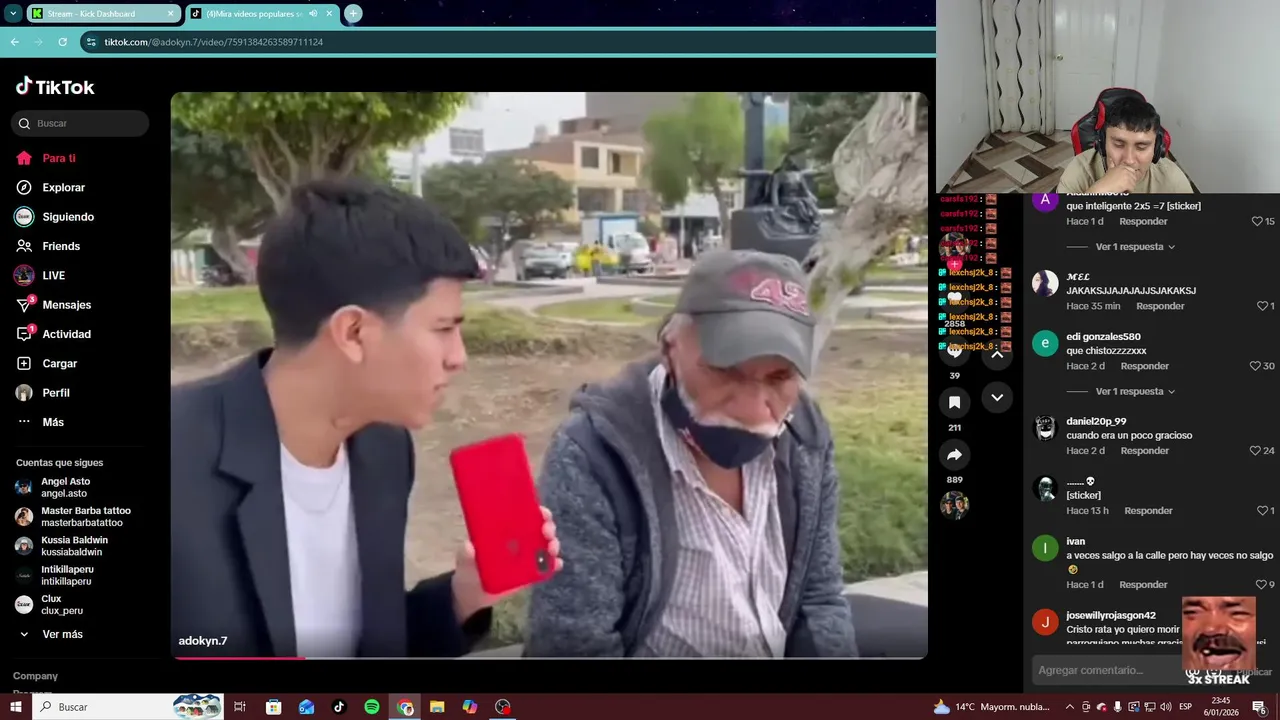The width and height of the screenshot is (1280, 720).
Task: Click the share arrow icon on the video
Action: pyautogui.click(x=954, y=455)
